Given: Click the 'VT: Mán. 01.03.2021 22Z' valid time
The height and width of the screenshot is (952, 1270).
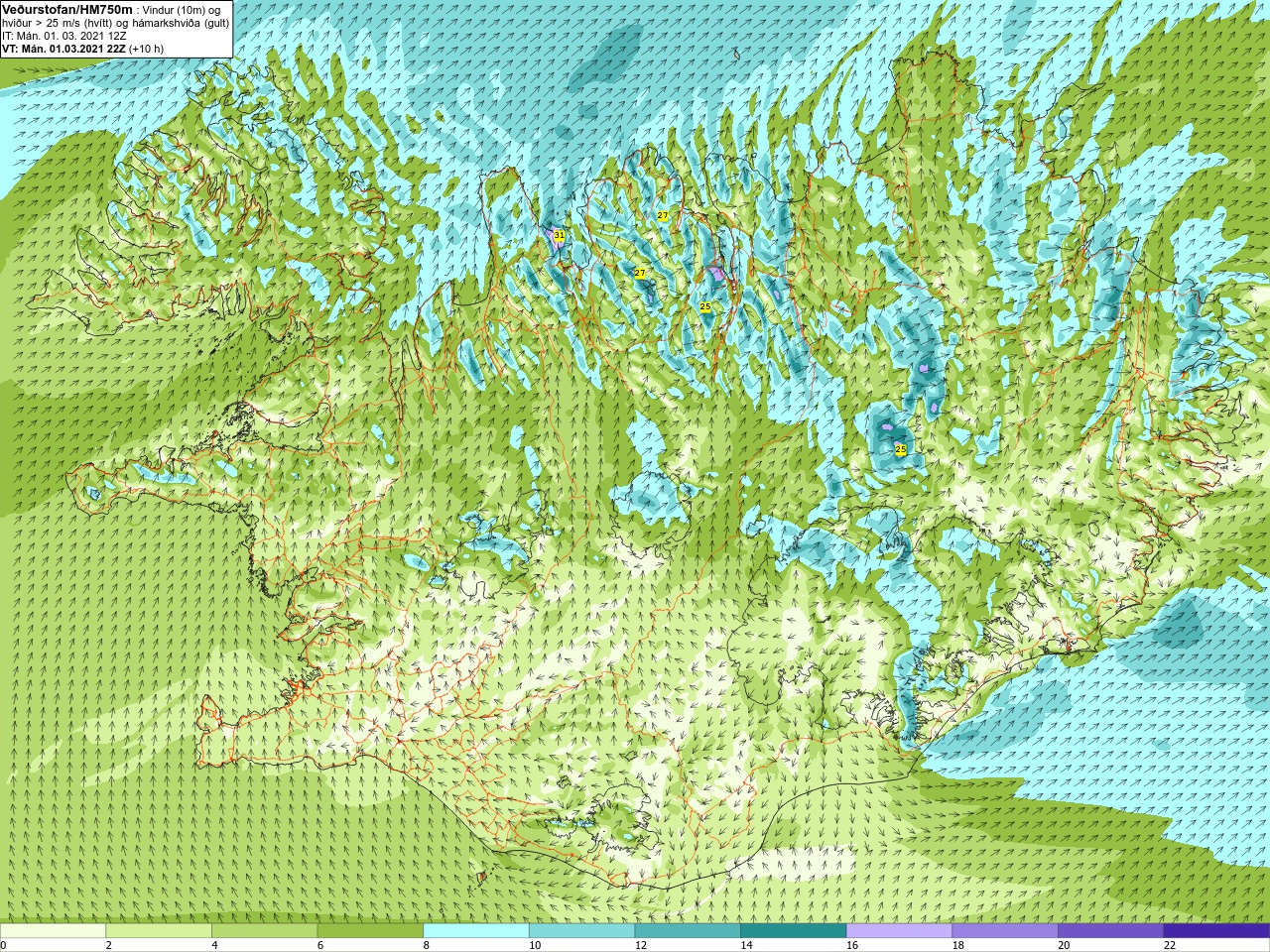Looking at the screenshot, I should (x=63, y=48).
